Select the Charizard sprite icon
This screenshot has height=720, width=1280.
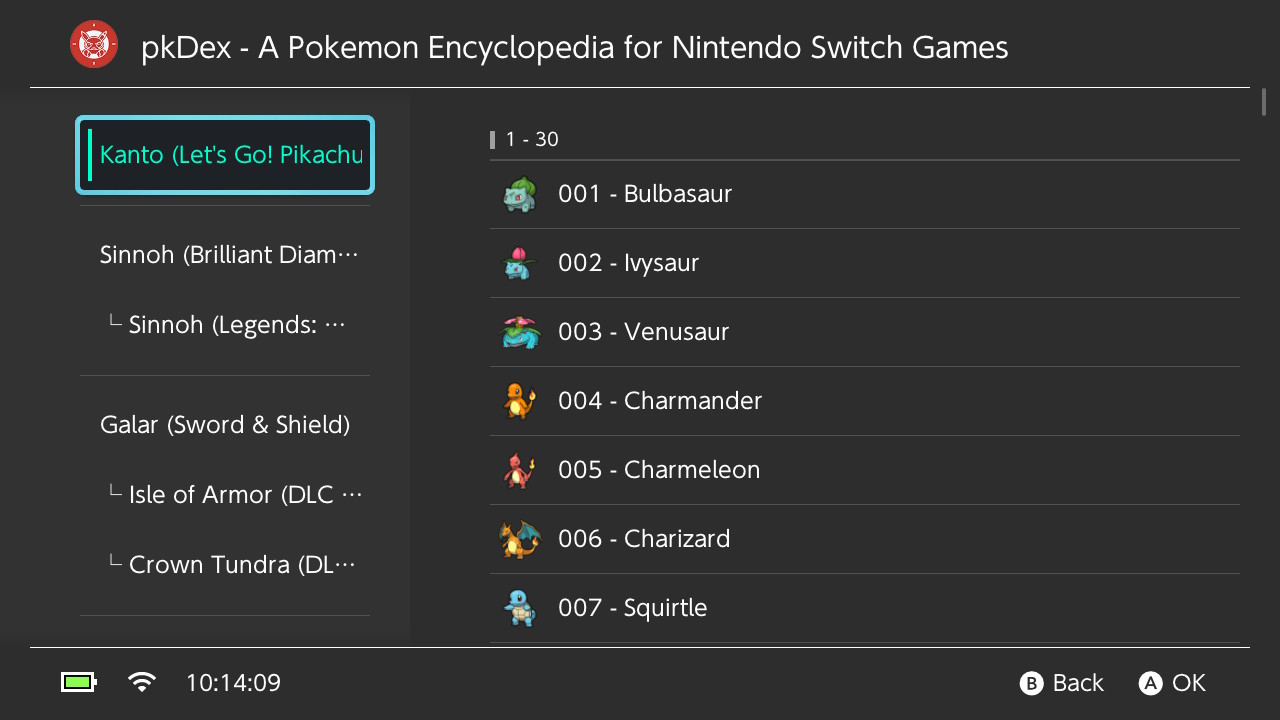click(x=520, y=539)
